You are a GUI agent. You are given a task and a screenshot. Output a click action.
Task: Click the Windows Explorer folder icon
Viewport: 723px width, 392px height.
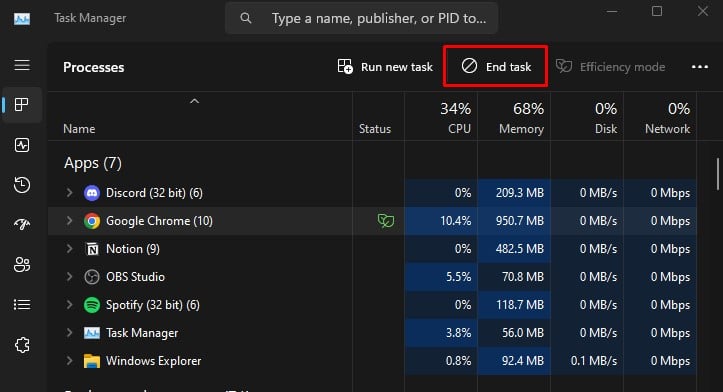[92, 361]
